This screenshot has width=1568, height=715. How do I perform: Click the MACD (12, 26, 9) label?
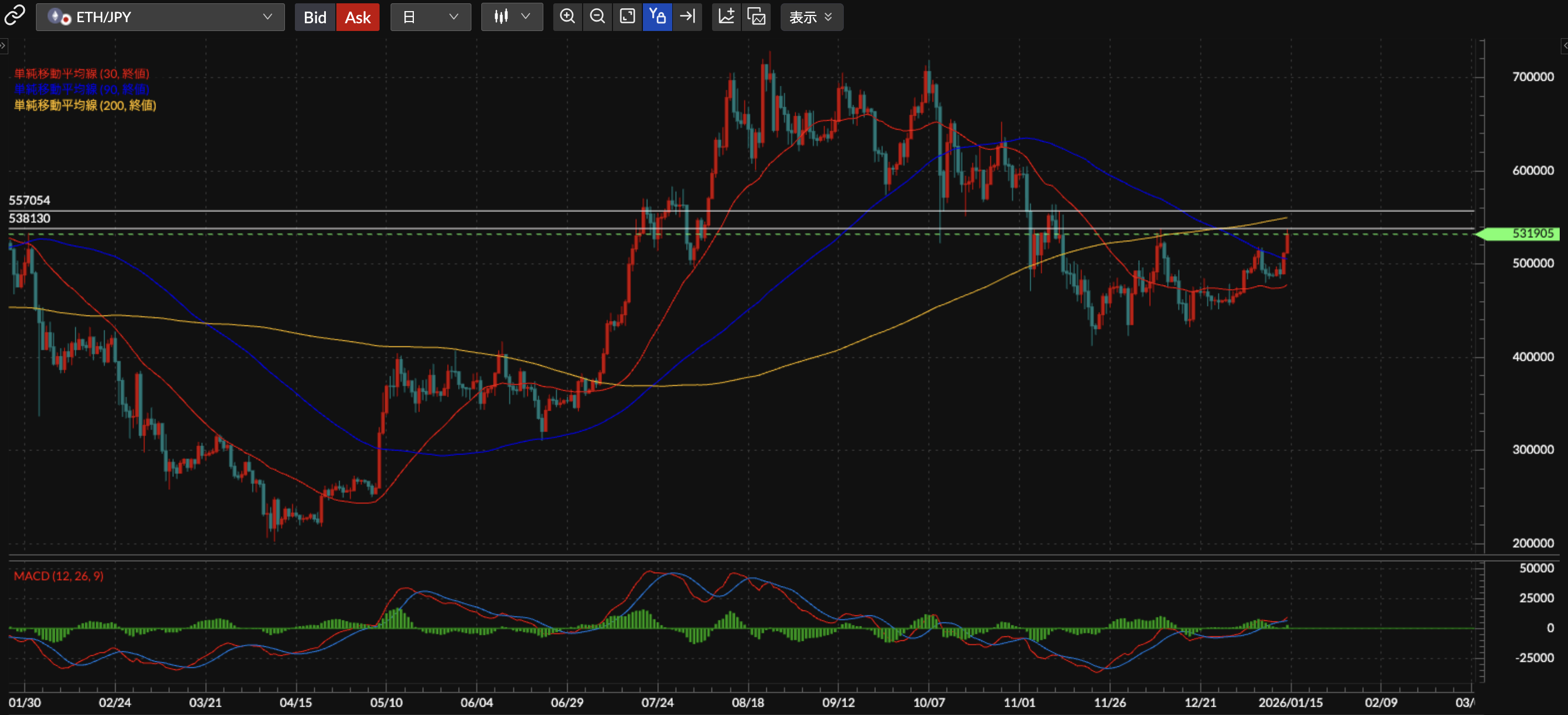[x=59, y=576]
